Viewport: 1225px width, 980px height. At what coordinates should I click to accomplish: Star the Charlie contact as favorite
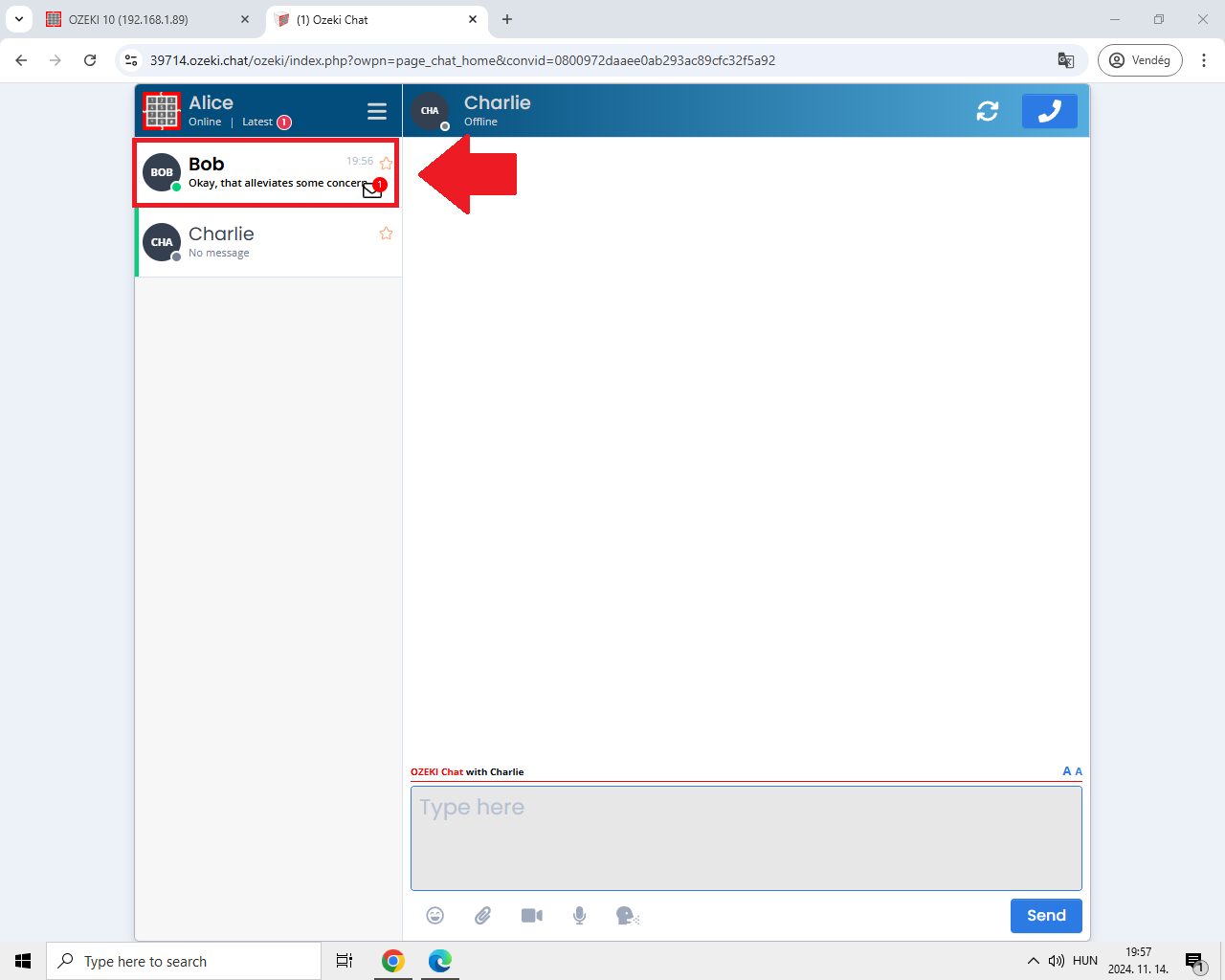coord(386,234)
